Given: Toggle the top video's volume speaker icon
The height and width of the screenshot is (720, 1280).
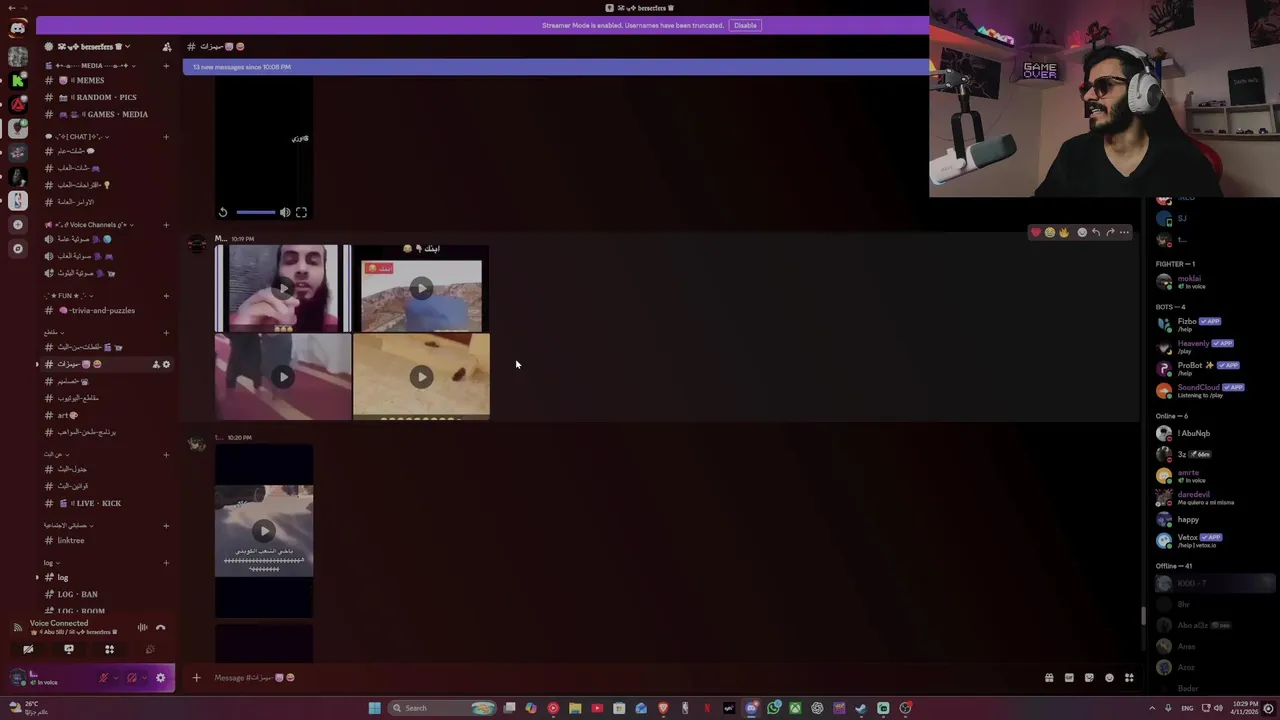Looking at the screenshot, I should click(x=285, y=212).
